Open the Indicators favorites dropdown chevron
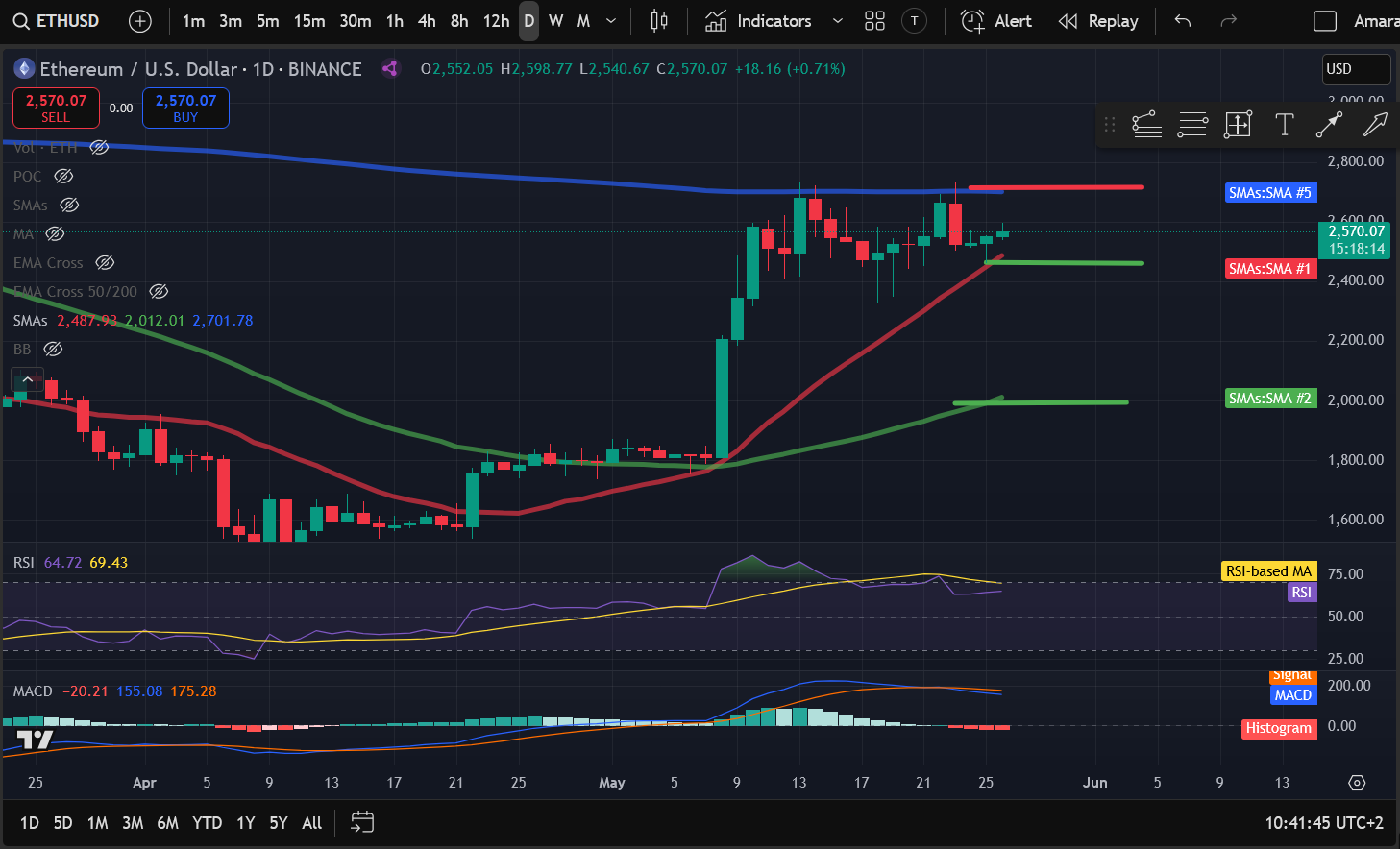This screenshot has height=849, width=1400. pyautogui.click(x=837, y=21)
